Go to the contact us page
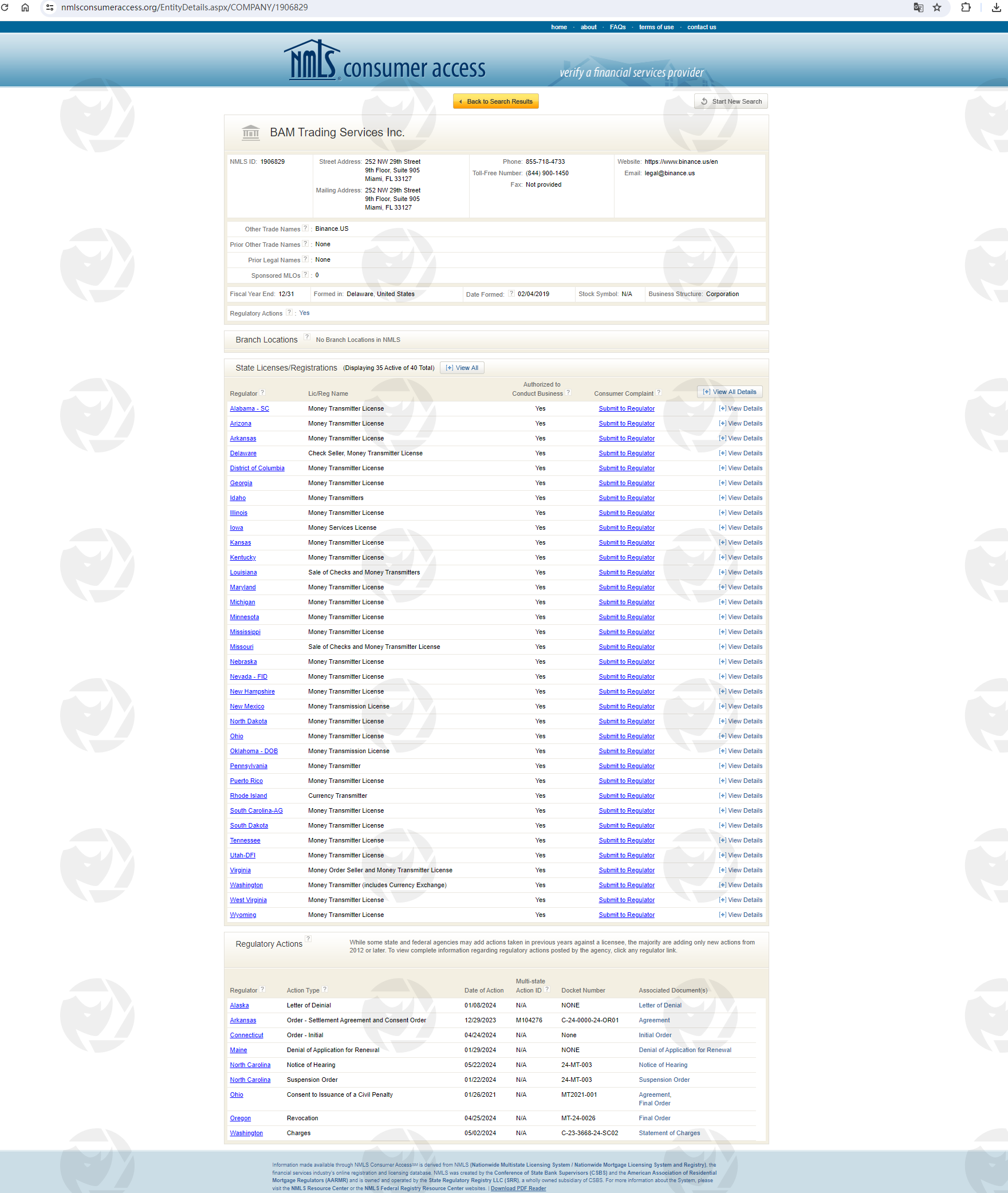This screenshot has height=1193, width=1008. (702, 27)
